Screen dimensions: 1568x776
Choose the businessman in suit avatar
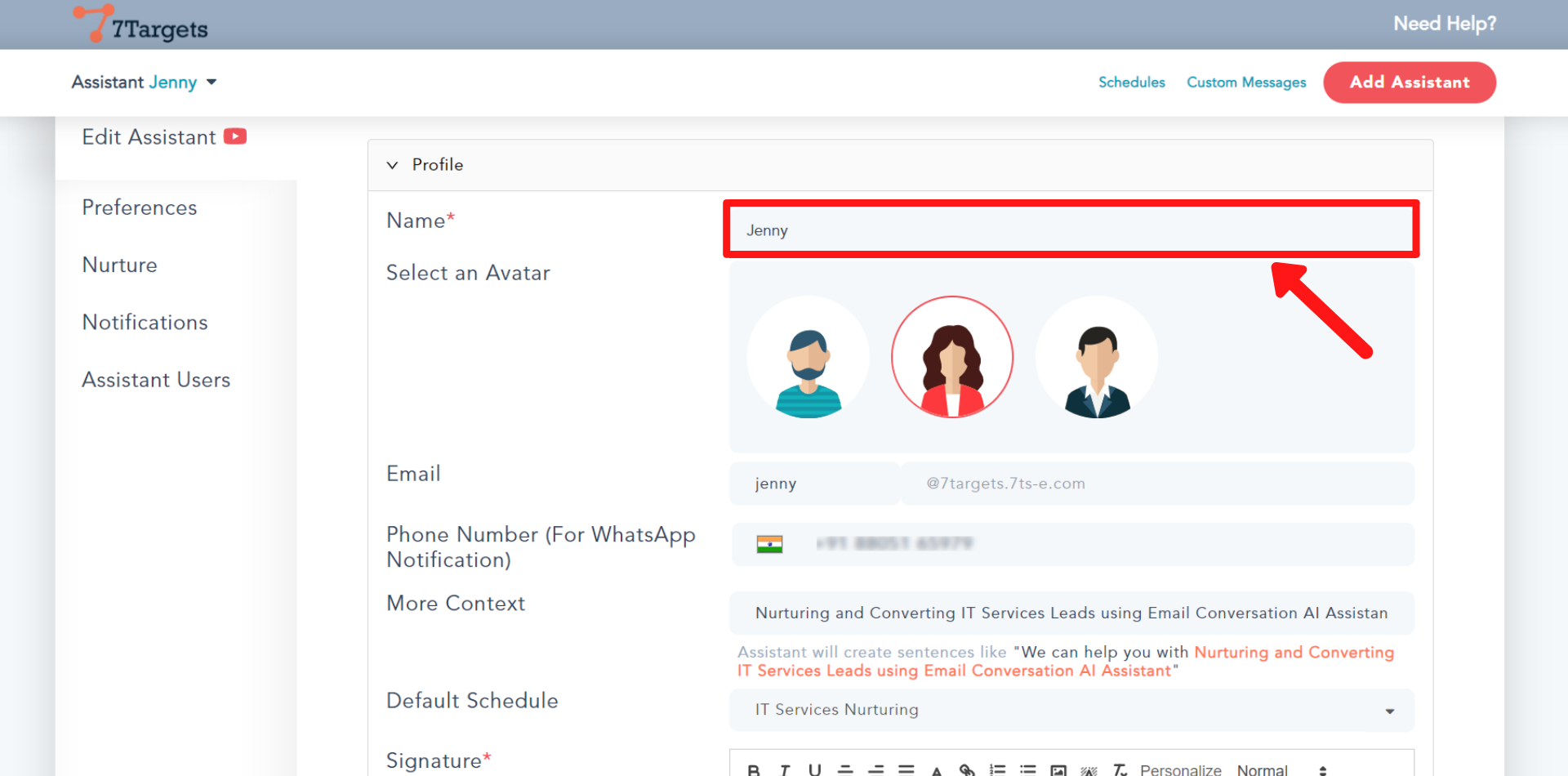pos(1097,358)
